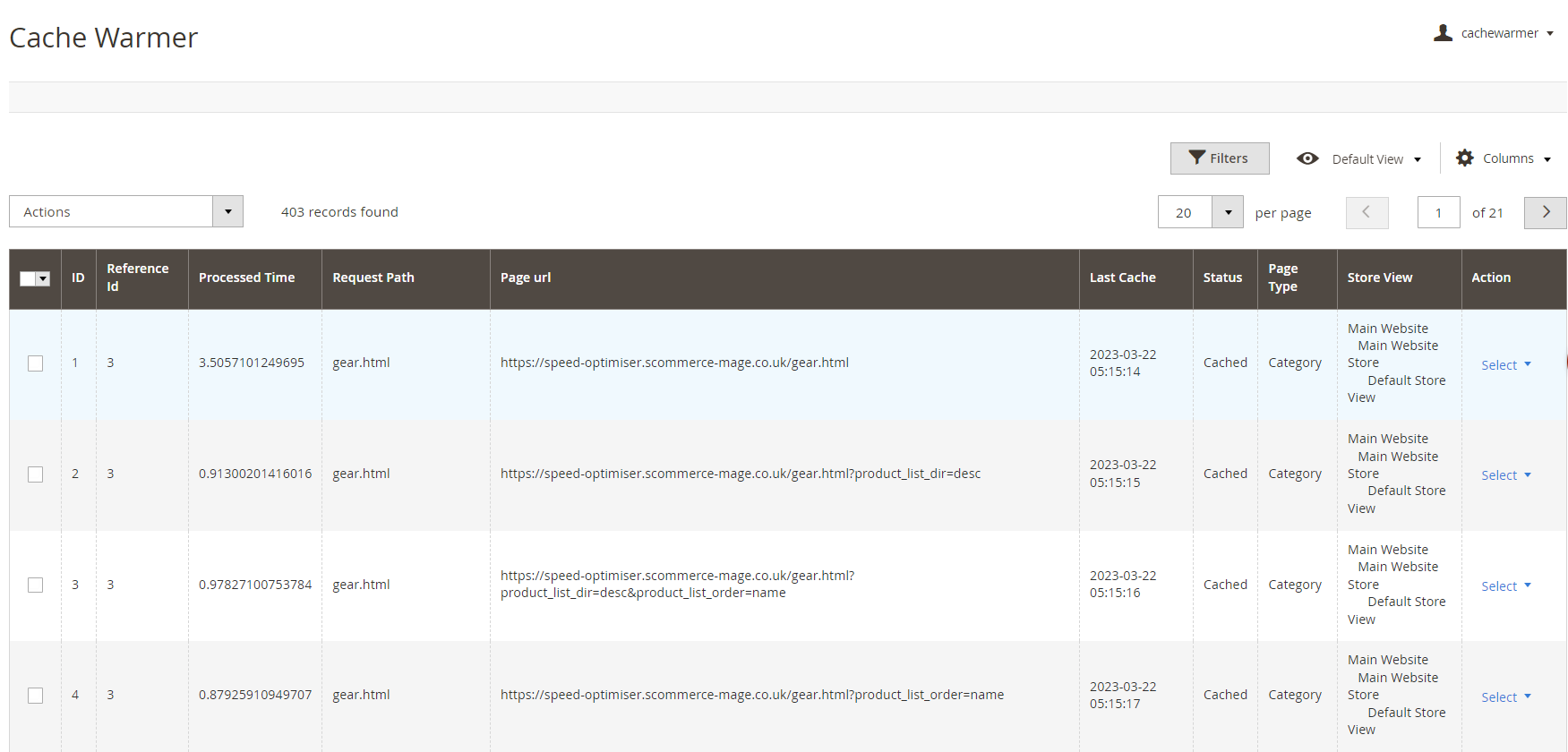The height and width of the screenshot is (752, 1568).
Task: Sort by Processed Time column header
Action: click(246, 278)
